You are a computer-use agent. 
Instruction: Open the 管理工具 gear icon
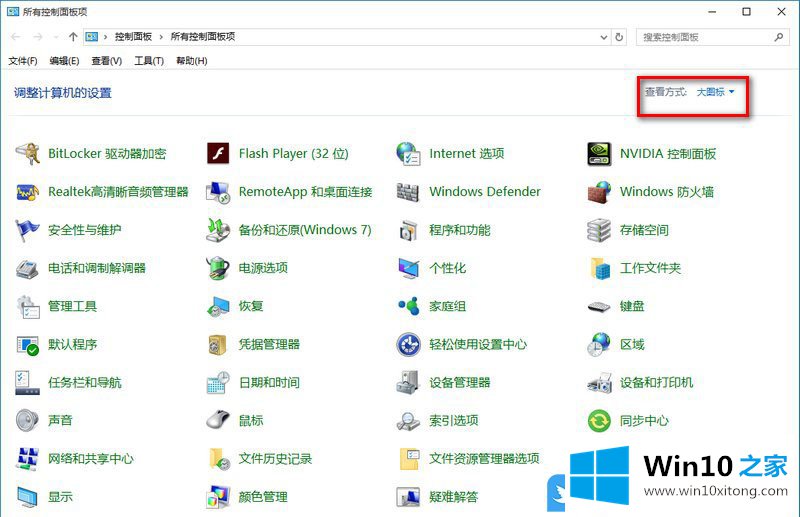click(x=28, y=306)
